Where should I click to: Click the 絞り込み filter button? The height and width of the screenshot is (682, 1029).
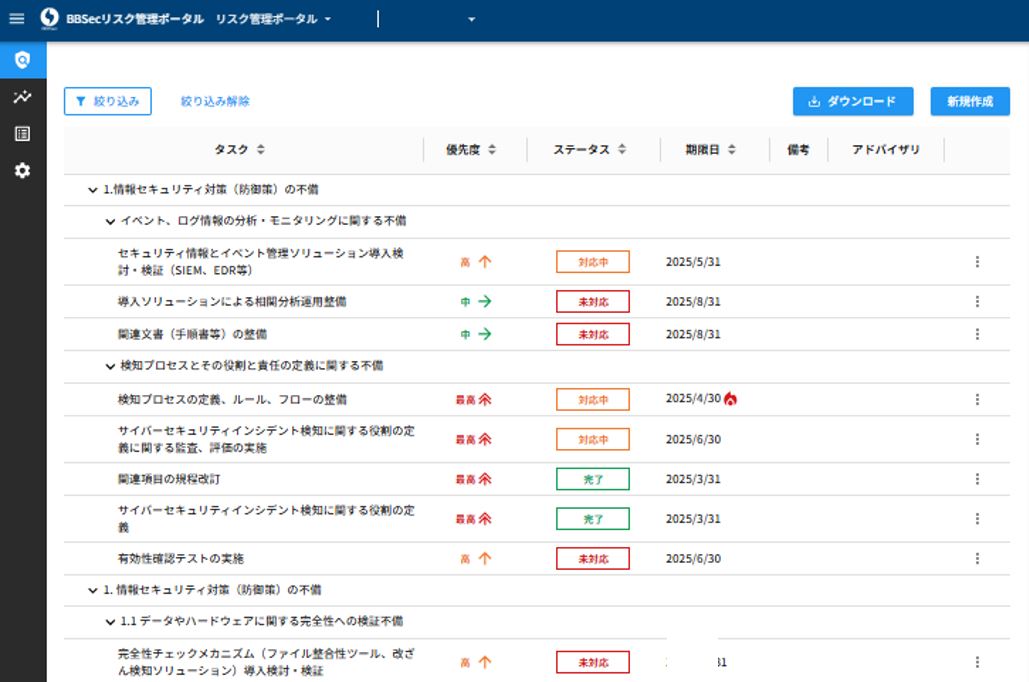[108, 101]
